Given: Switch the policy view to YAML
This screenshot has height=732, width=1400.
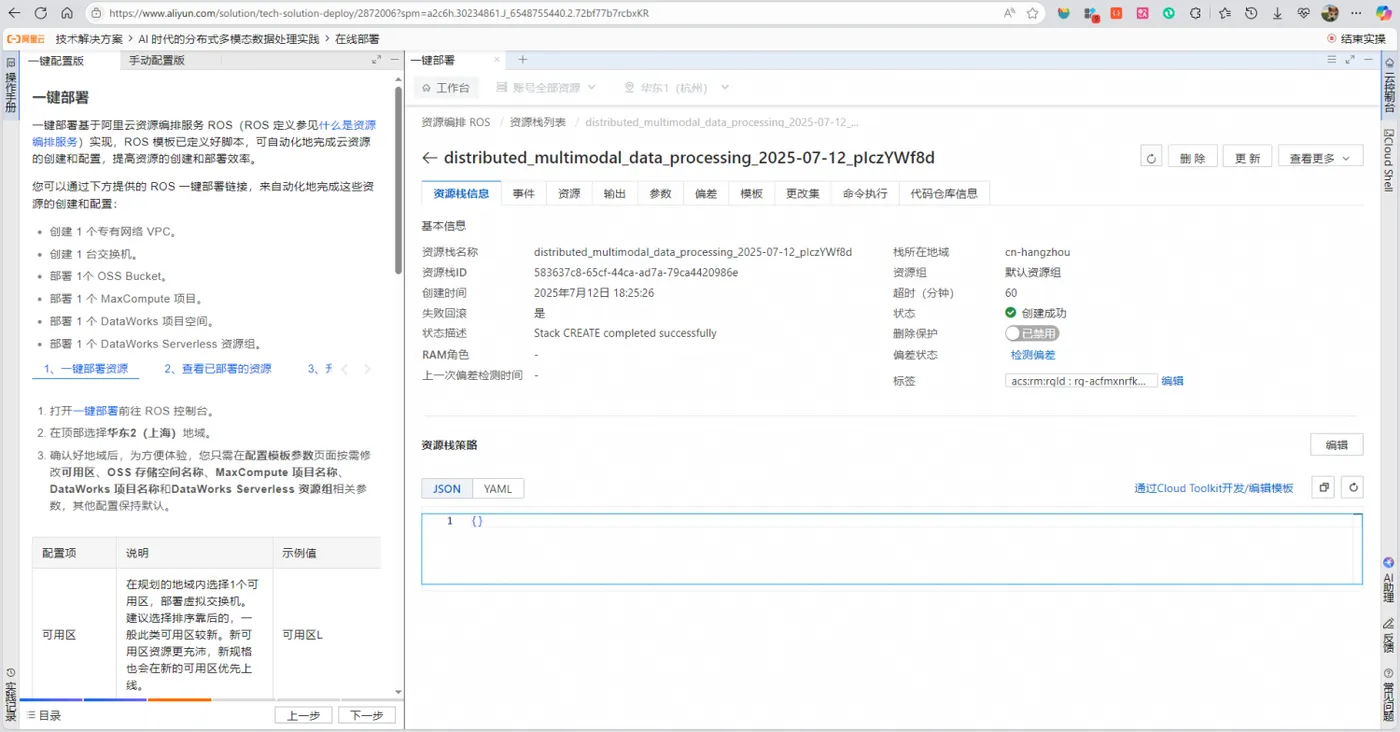Looking at the screenshot, I should coord(498,489).
